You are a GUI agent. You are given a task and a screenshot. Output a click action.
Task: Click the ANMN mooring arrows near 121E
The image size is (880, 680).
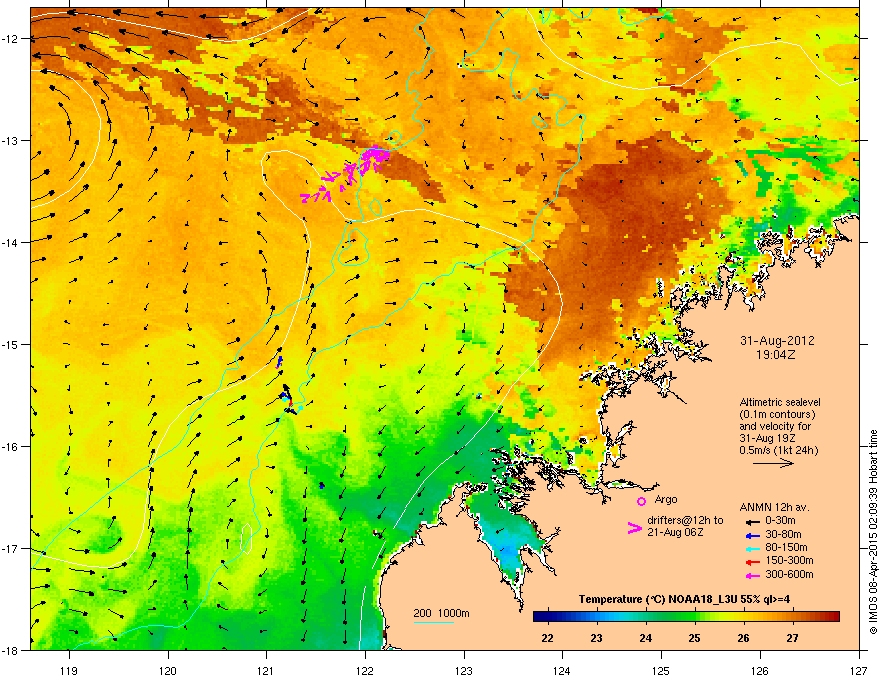click(287, 398)
